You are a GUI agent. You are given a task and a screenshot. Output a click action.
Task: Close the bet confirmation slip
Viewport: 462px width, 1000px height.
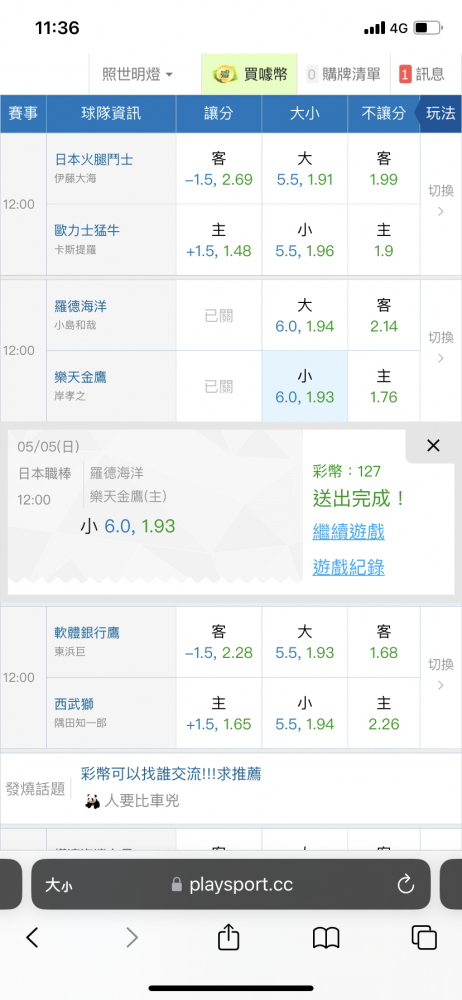click(433, 446)
